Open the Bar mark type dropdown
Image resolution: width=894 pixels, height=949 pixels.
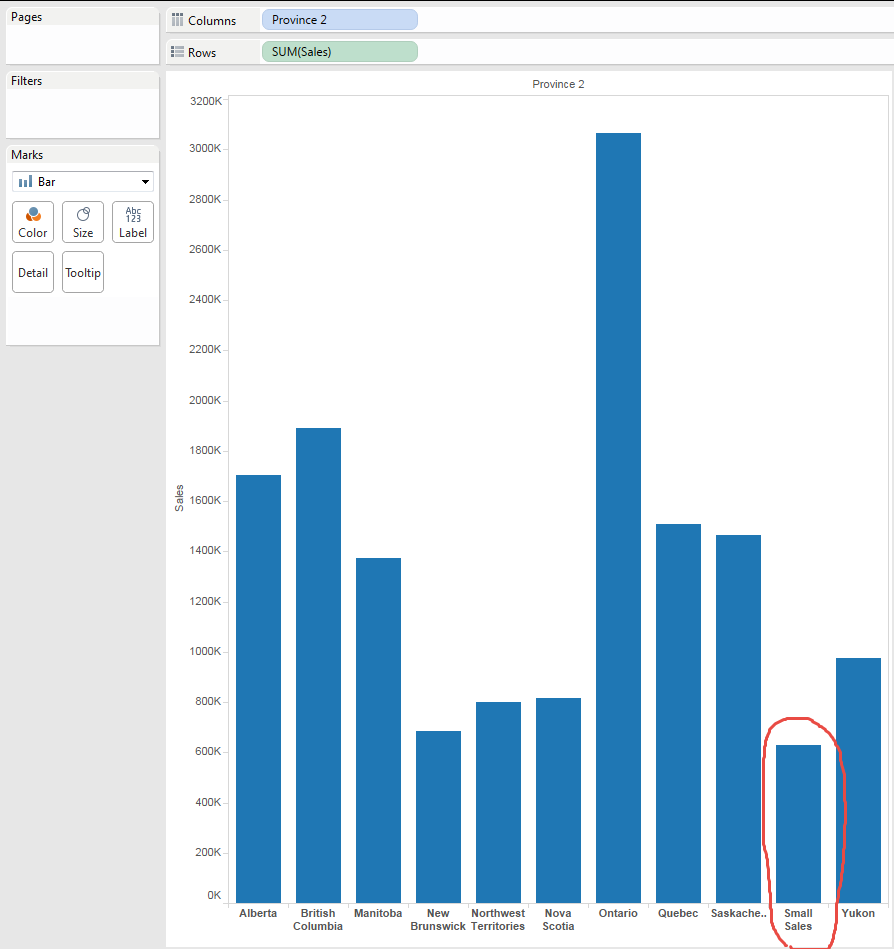click(x=83, y=182)
